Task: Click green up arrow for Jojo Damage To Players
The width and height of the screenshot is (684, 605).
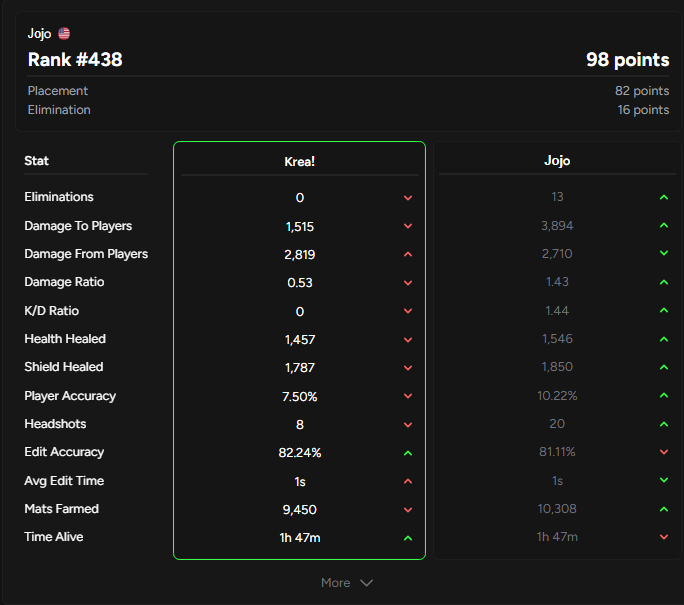Action: click(664, 225)
